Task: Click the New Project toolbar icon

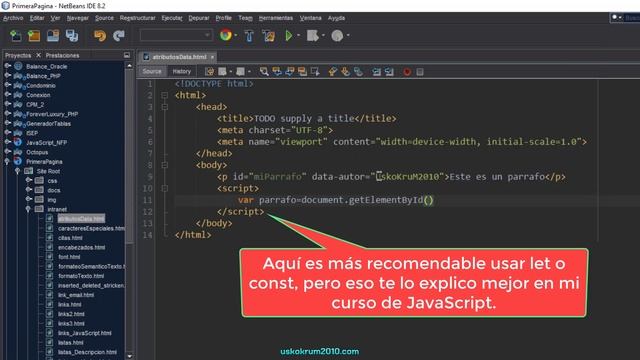Action: pos(34,36)
